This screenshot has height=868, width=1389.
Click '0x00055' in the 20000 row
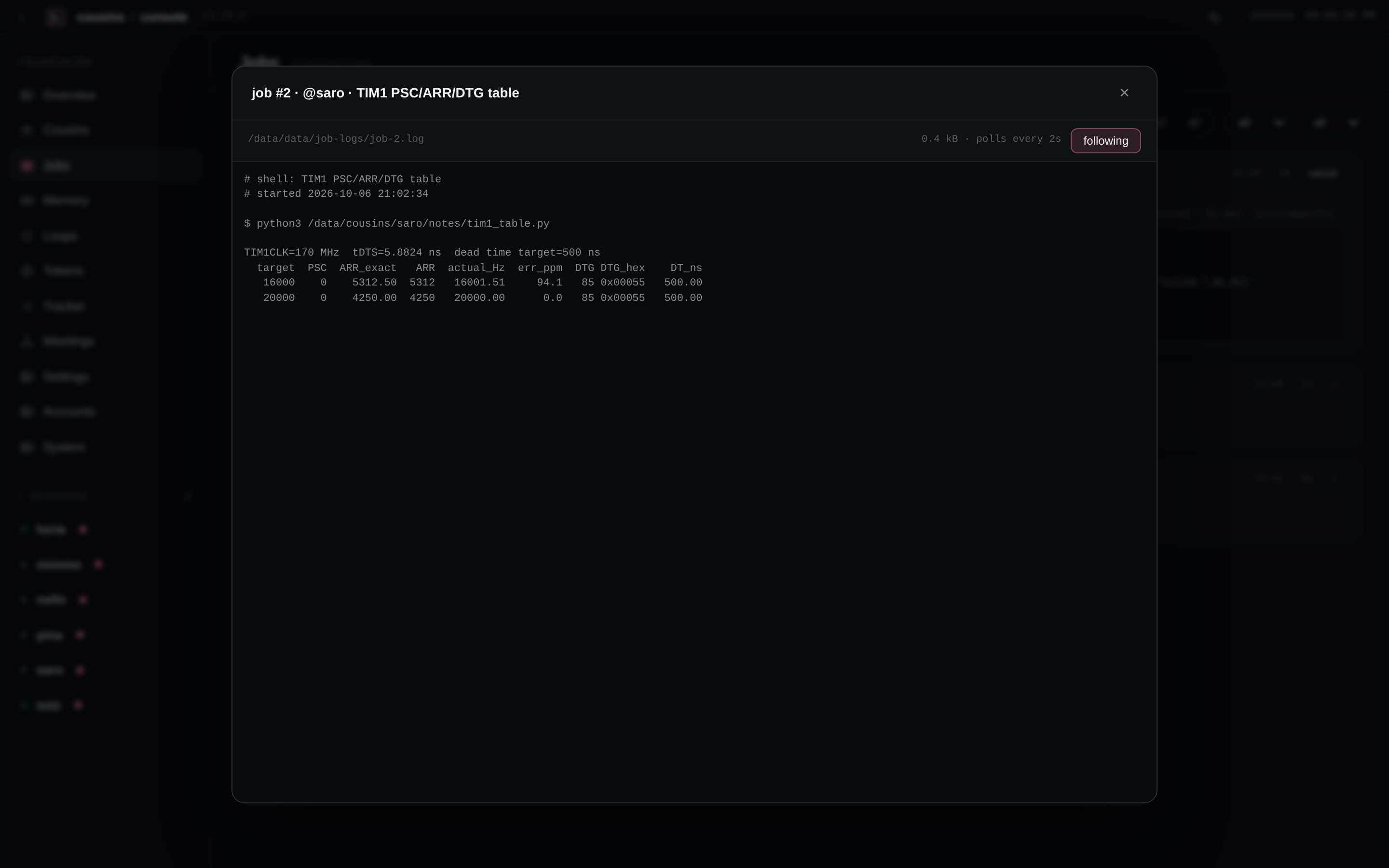tap(623, 298)
